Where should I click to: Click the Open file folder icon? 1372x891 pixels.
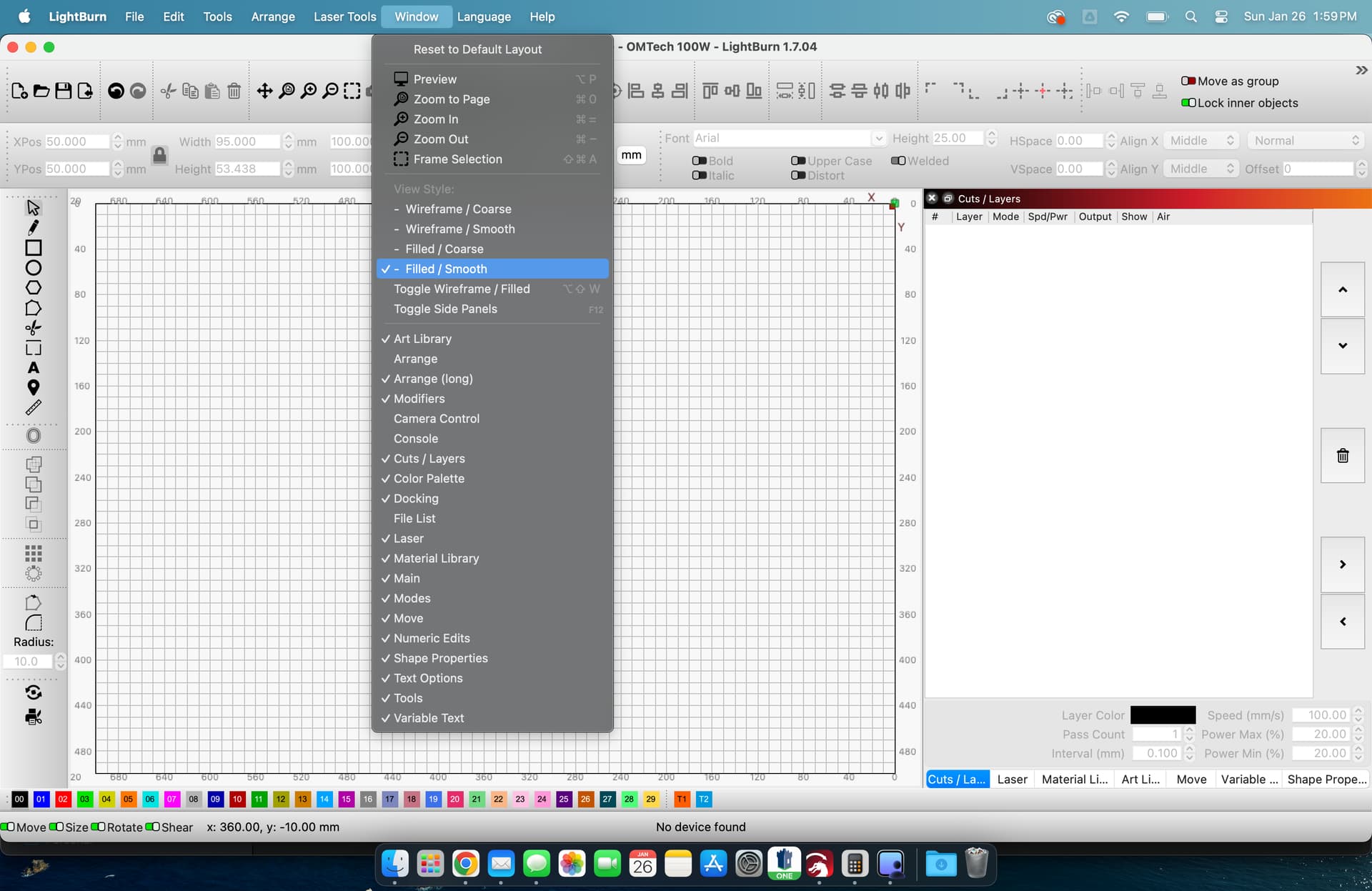[41, 91]
